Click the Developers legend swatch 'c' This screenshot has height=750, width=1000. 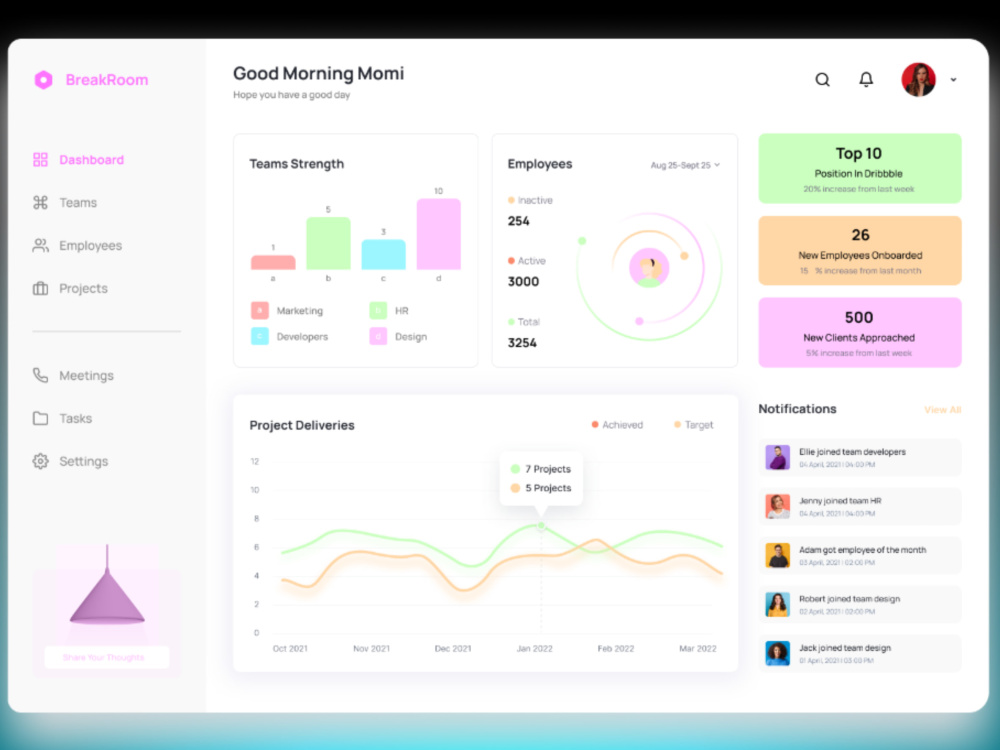260,336
